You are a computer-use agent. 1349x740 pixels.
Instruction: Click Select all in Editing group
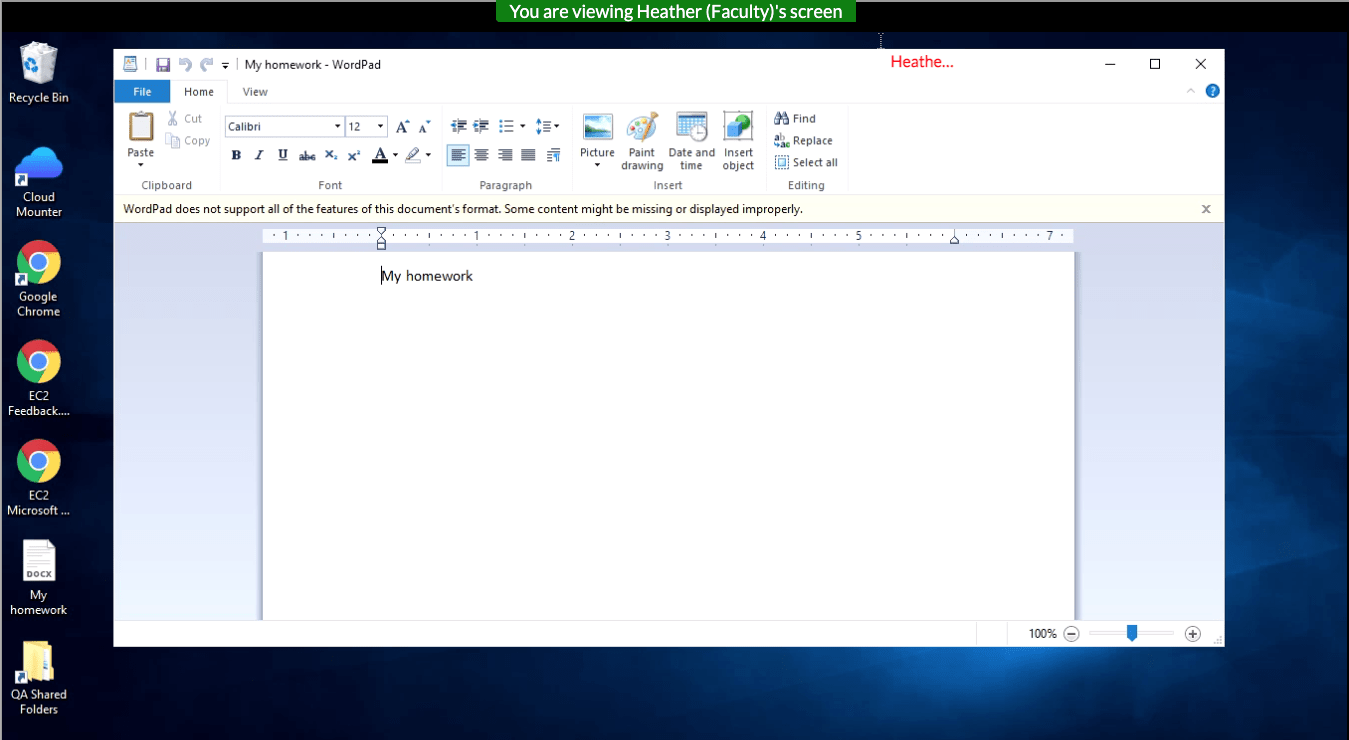806,163
